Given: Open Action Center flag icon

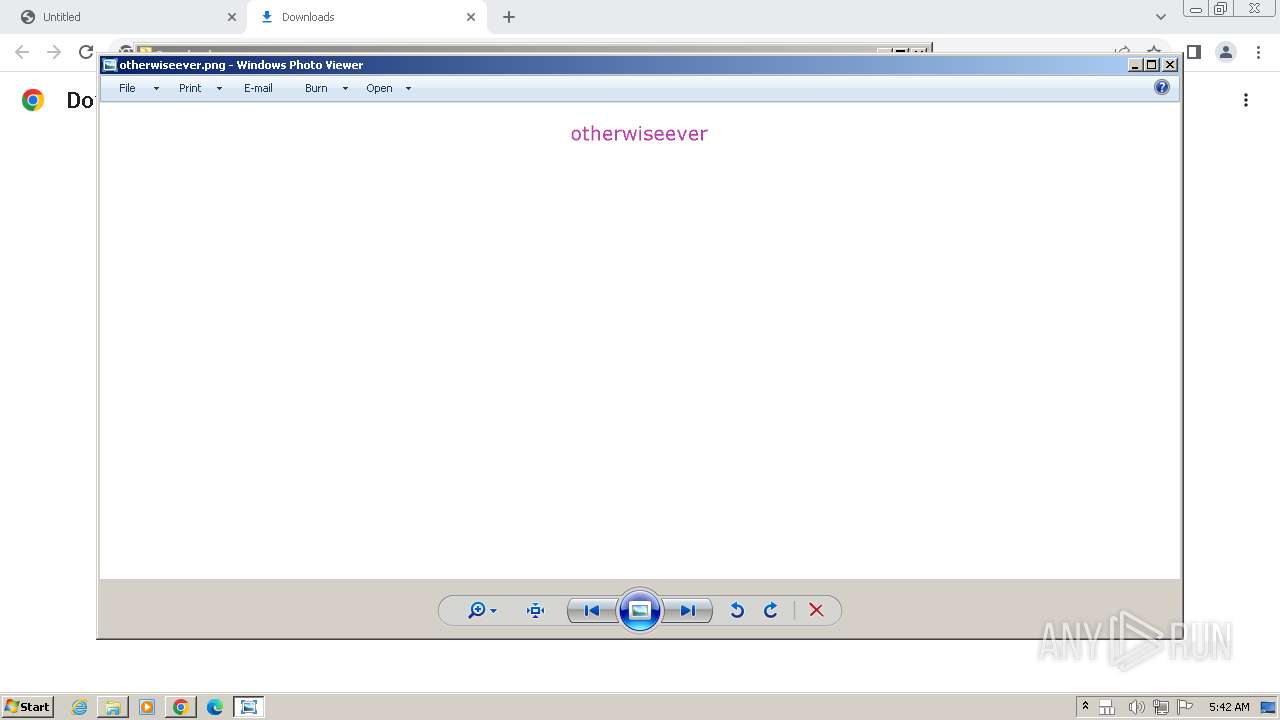Looking at the screenshot, I should [1185, 707].
